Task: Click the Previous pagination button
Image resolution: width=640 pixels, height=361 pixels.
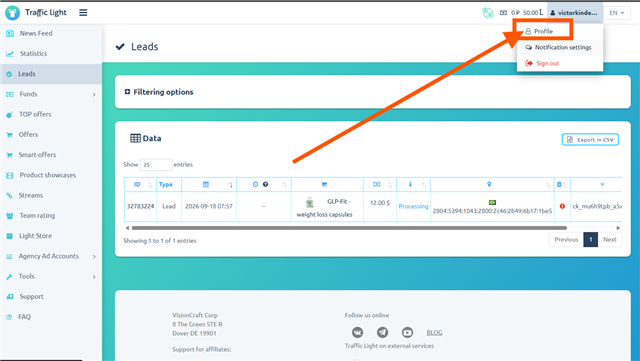Action: click(566, 240)
